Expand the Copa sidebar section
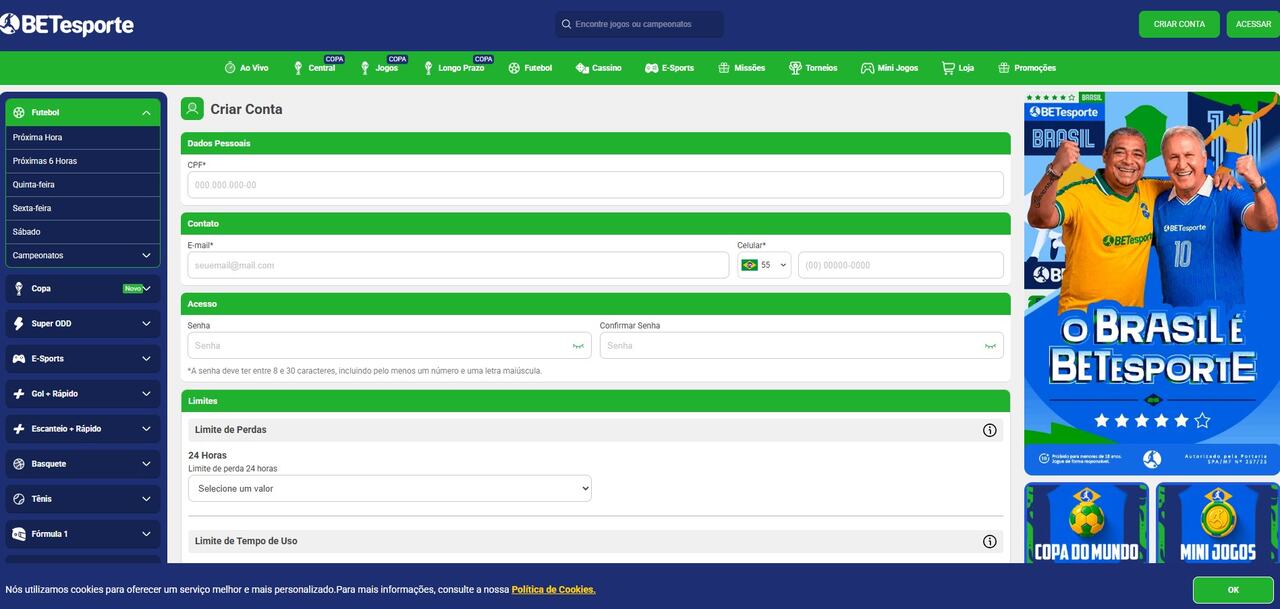Viewport: 1280px width, 609px height. click(147, 289)
